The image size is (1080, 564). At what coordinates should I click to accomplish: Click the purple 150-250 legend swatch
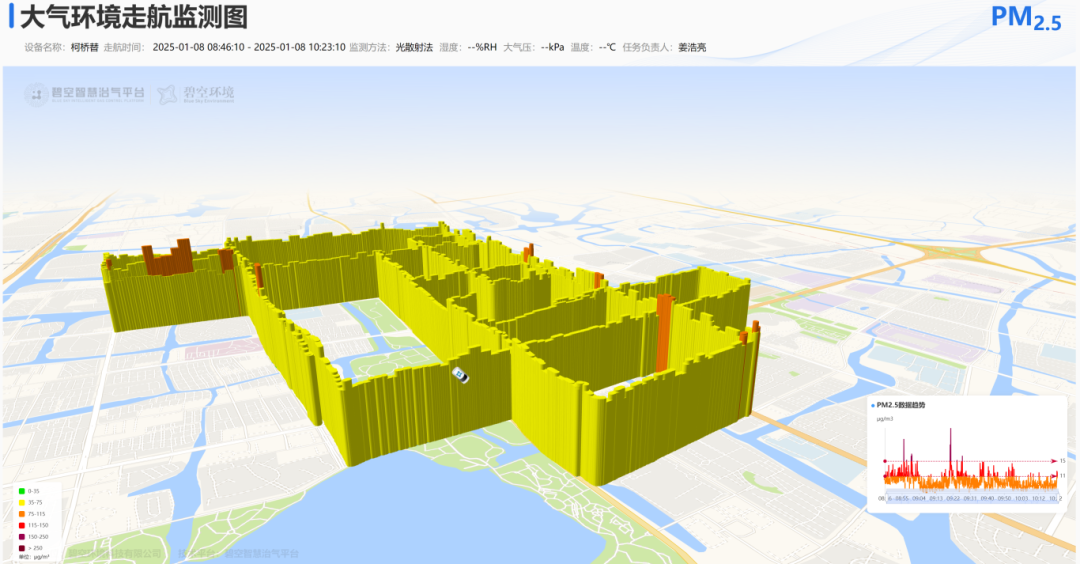(22, 536)
